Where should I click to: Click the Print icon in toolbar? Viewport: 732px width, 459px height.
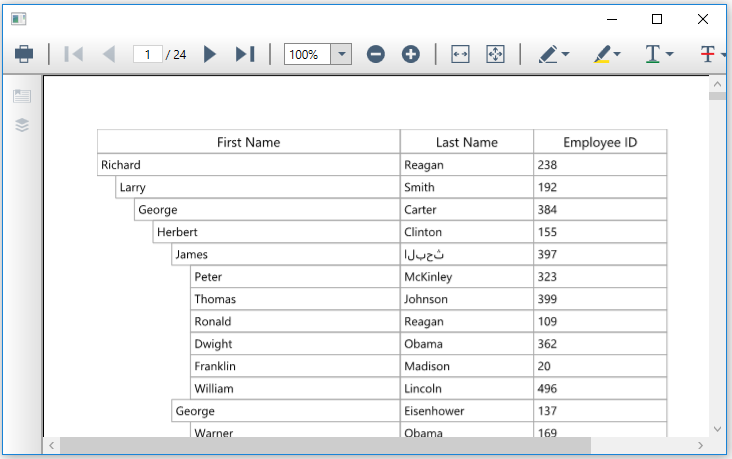pos(24,54)
